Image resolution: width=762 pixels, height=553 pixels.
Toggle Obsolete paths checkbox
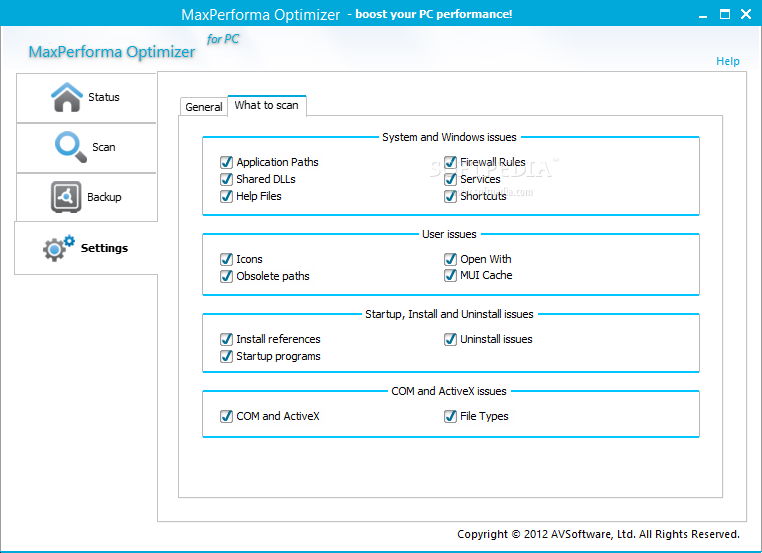click(226, 276)
